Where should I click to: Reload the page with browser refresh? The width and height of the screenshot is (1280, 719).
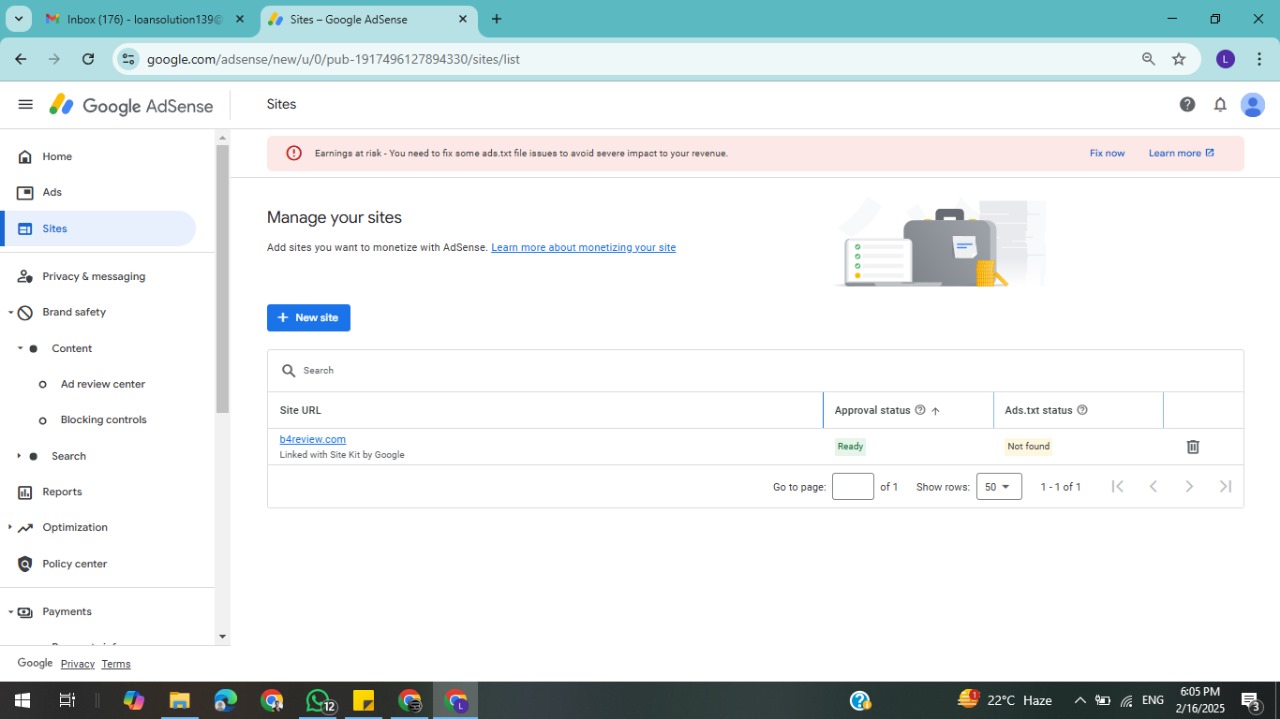click(88, 59)
